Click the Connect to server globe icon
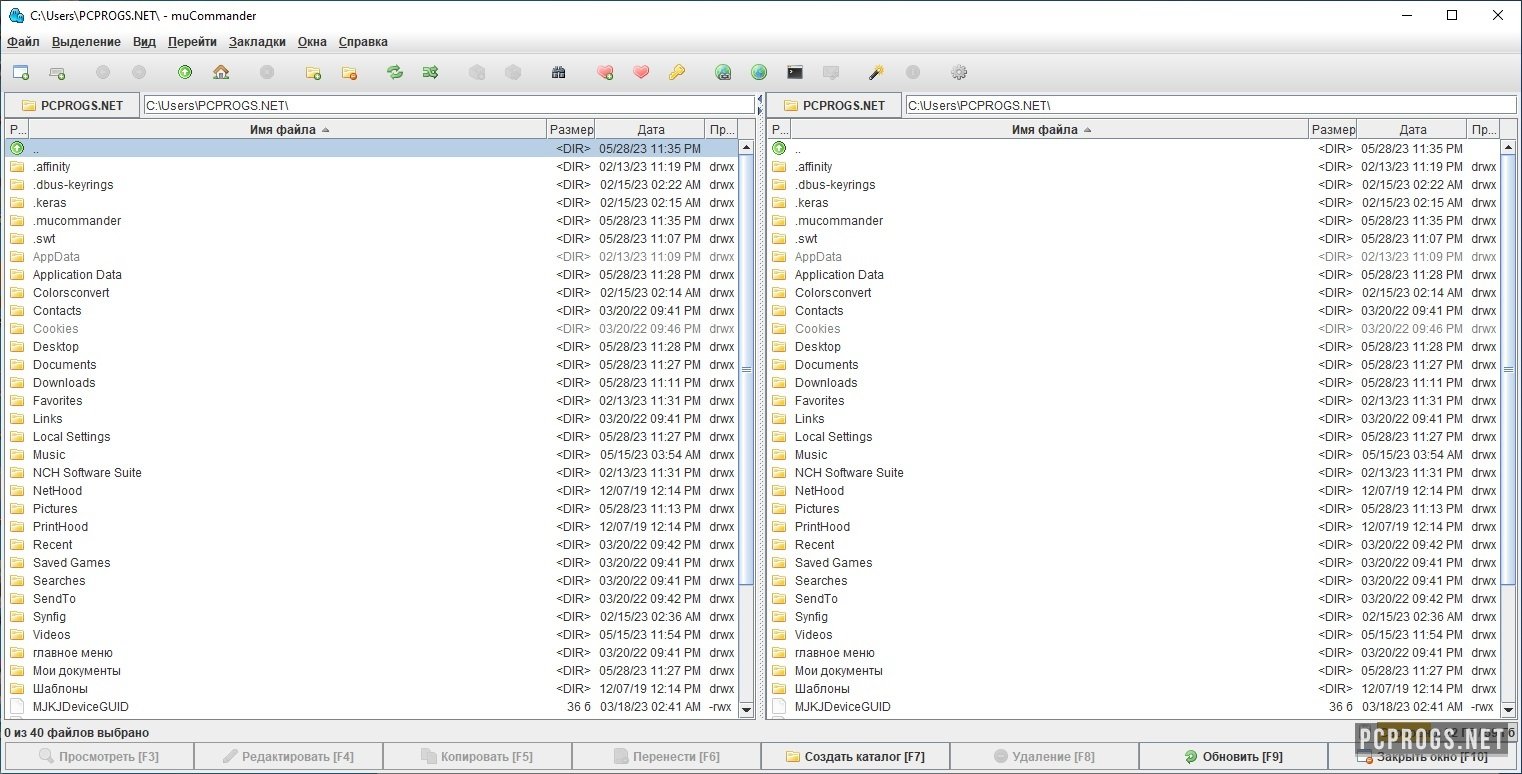 (723, 72)
